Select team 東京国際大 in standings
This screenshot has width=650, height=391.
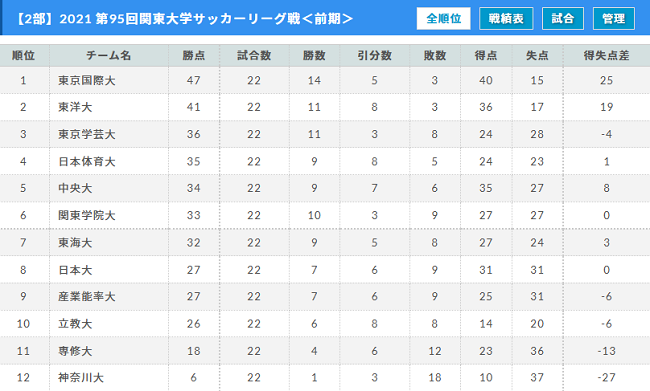coord(87,80)
